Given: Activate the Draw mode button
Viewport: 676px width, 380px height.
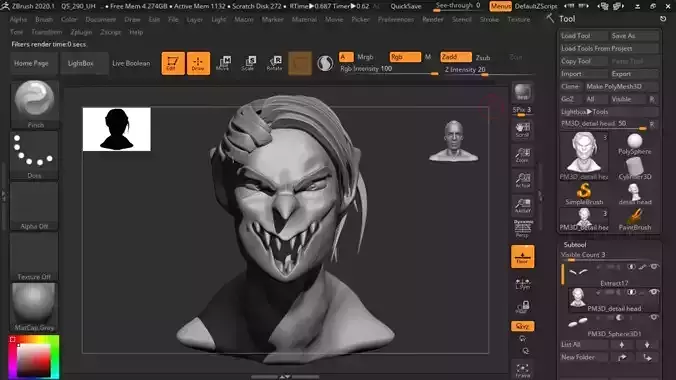Looking at the screenshot, I should tap(198, 63).
